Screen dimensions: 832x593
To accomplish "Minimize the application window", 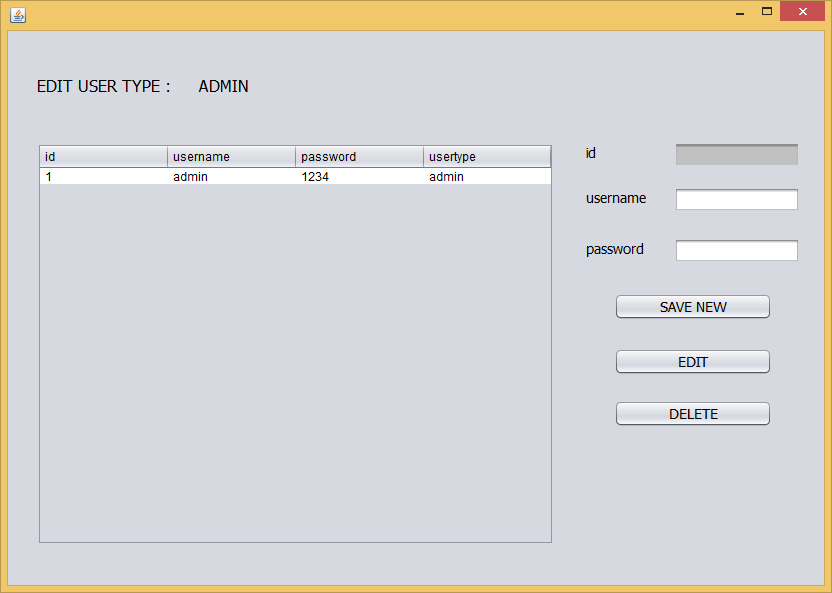I will (740, 13).
